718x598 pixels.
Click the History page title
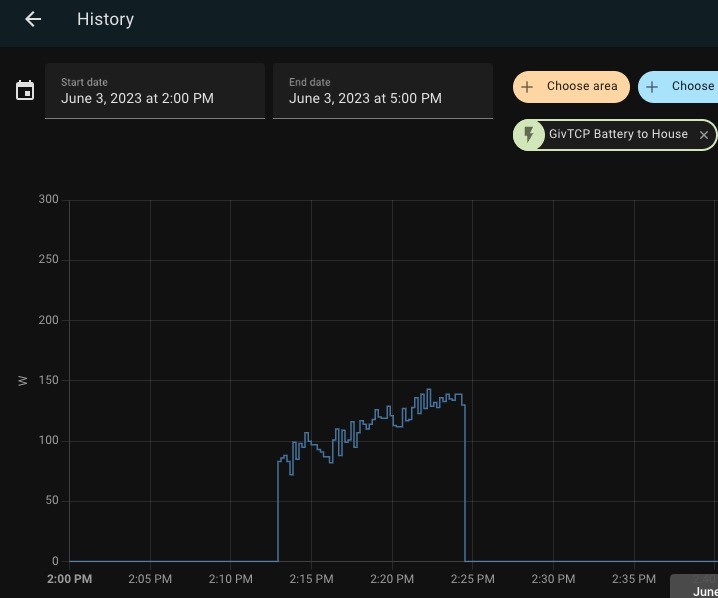(x=105, y=19)
